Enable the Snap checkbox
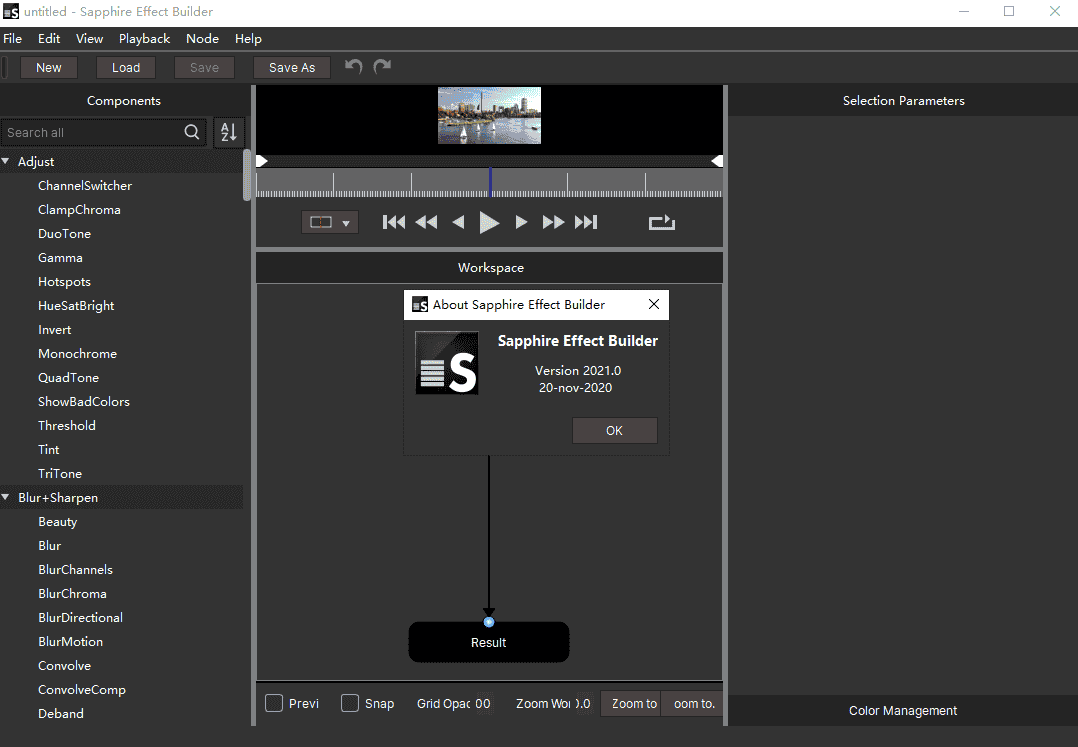The width and height of the screenshot is (1078, 747). (350, 703)
